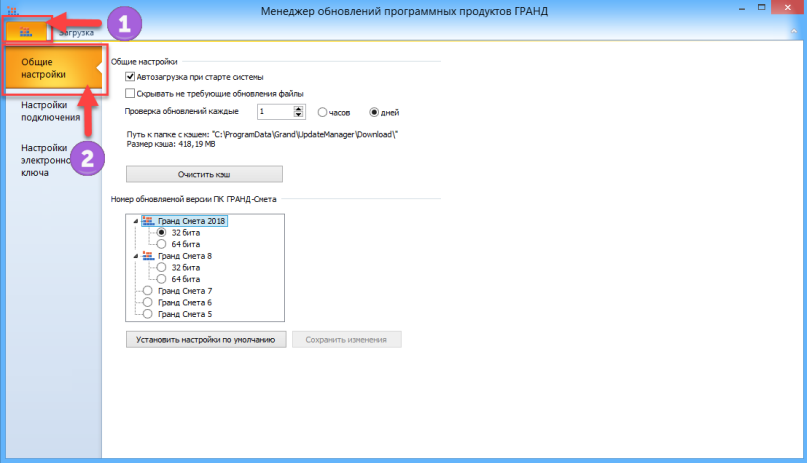Open the orange application menu button
This screenshot has height=463, width=807.
[26, 32]
